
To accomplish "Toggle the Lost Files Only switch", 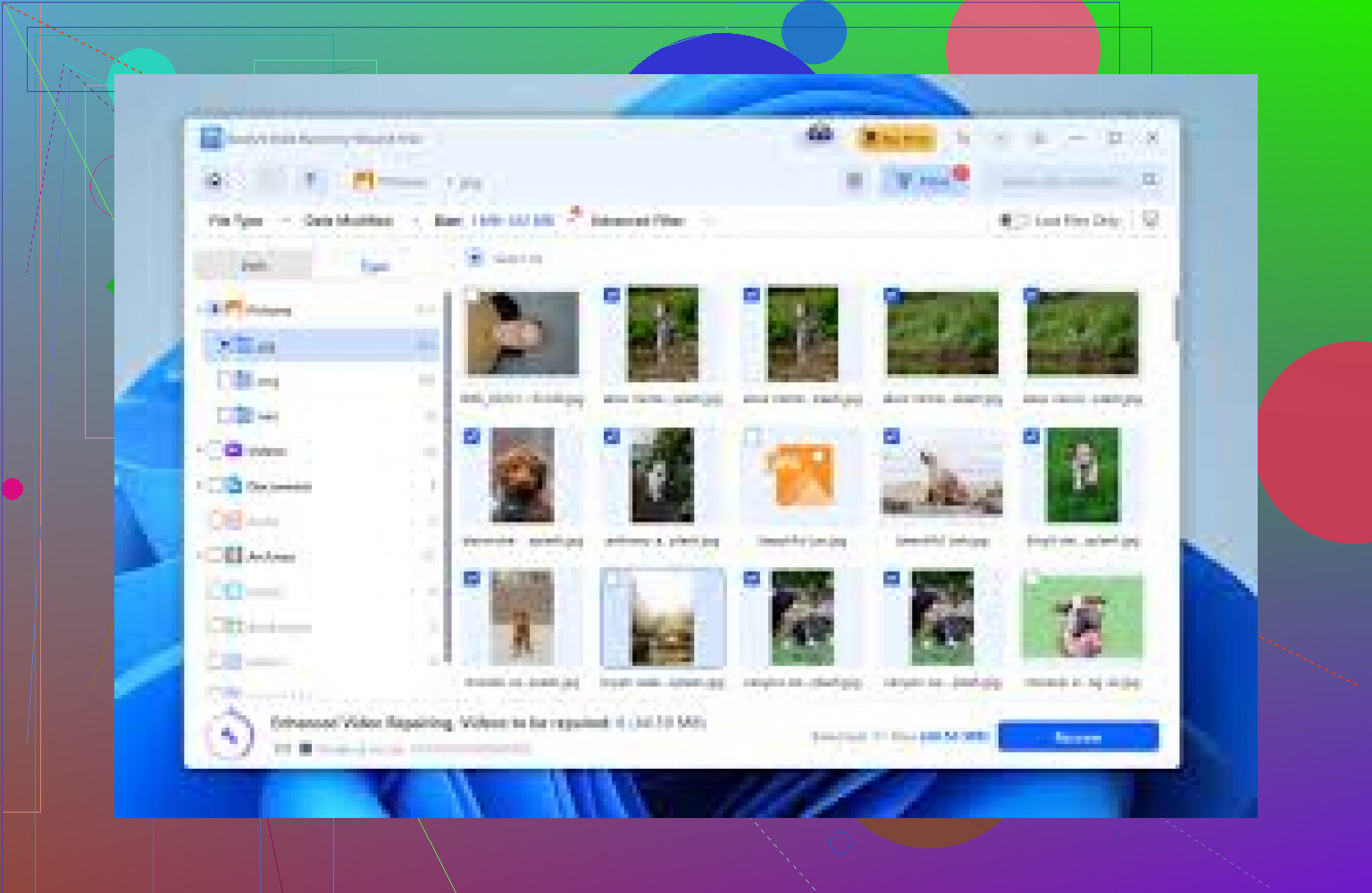I will coord(1014,221).
